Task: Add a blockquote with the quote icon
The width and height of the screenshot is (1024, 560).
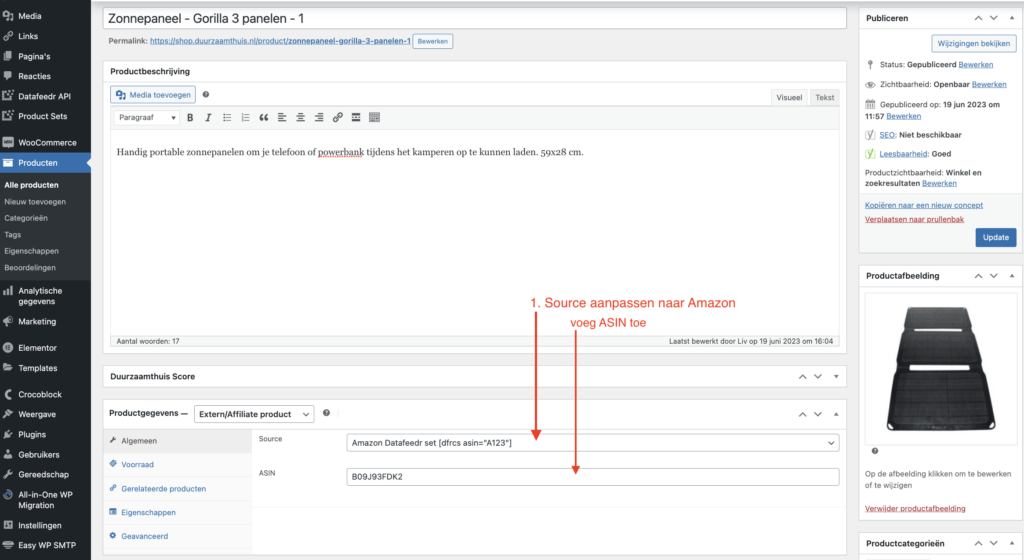Action: [264, 117]
